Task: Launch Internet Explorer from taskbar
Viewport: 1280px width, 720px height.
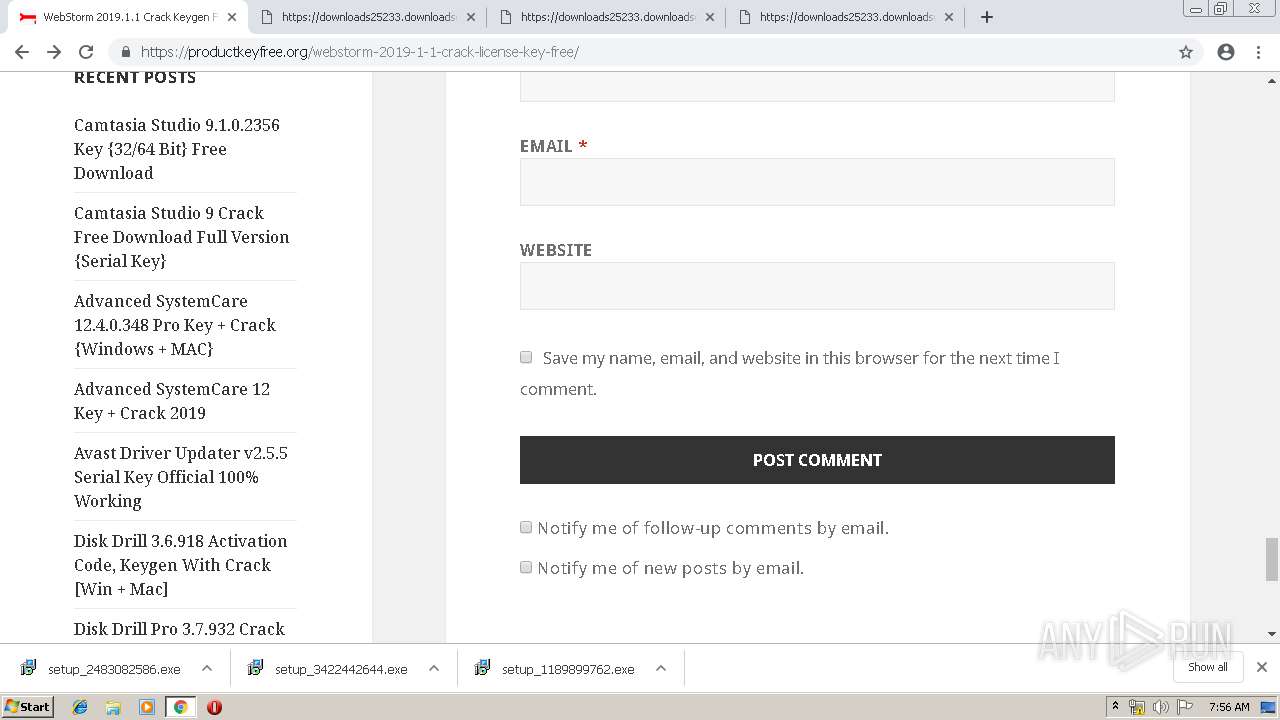Action: coord(80,707)
